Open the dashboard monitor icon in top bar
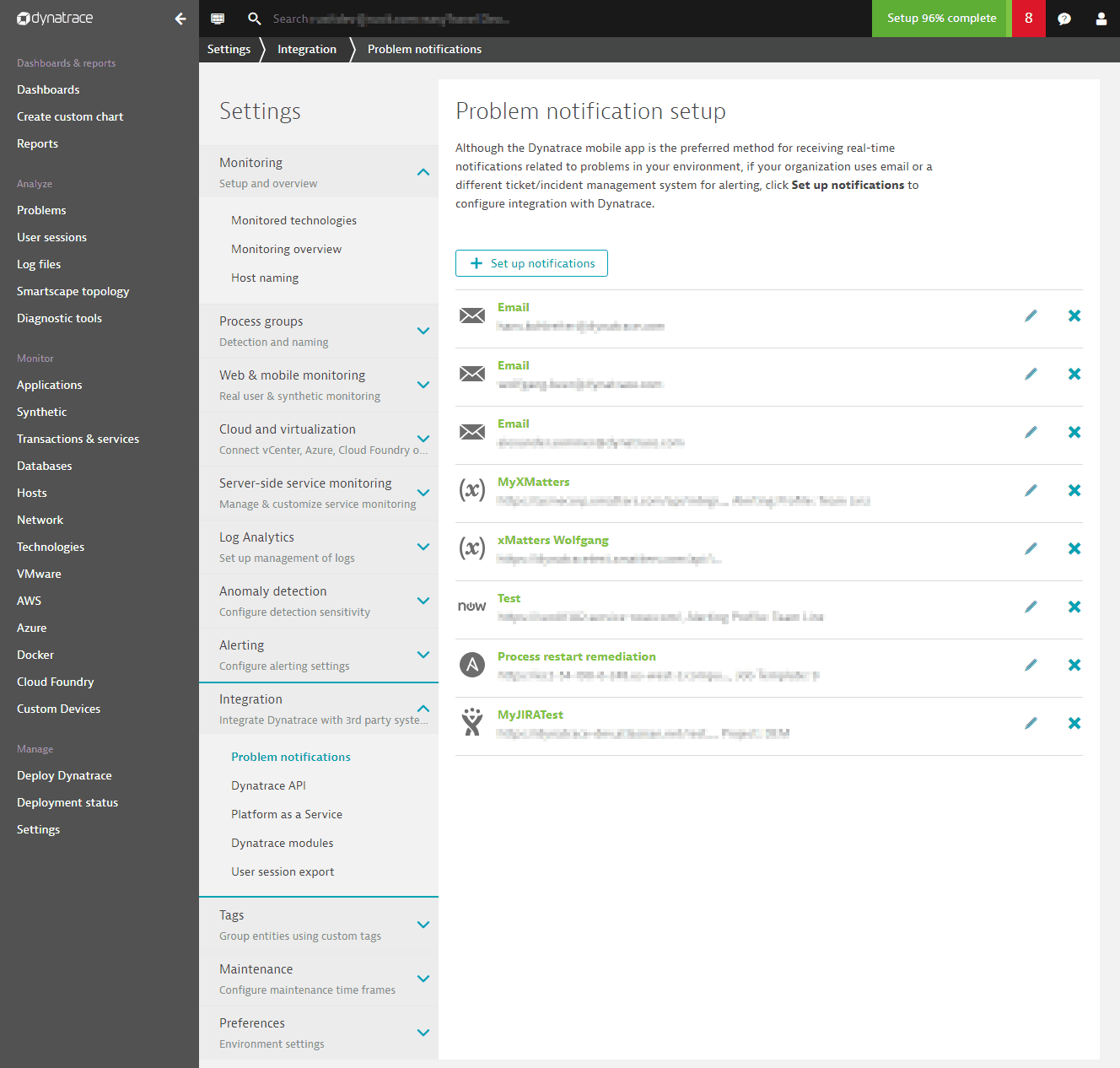The width and height of the screenshot is (1120, 1068). (x=218, y=19)
